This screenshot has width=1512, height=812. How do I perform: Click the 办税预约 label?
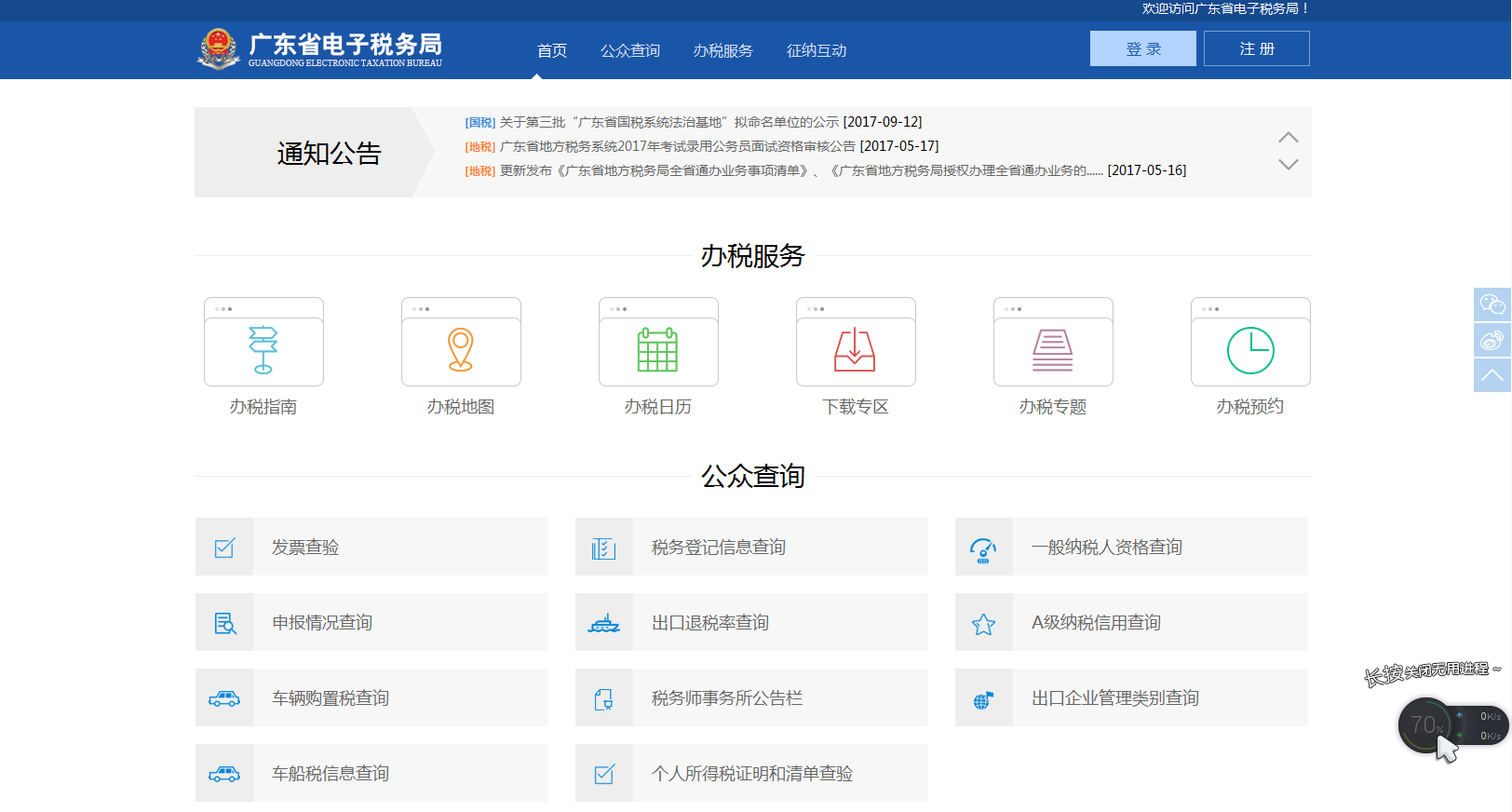[1250, 407]
